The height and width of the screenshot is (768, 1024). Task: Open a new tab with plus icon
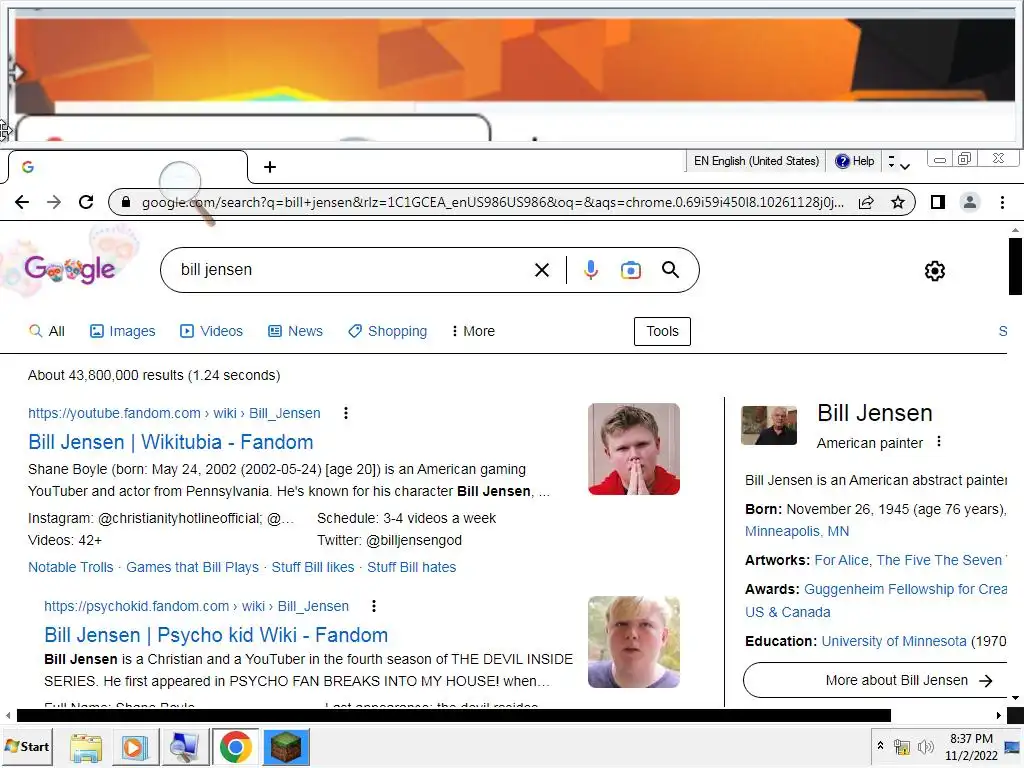coord(270,167)
